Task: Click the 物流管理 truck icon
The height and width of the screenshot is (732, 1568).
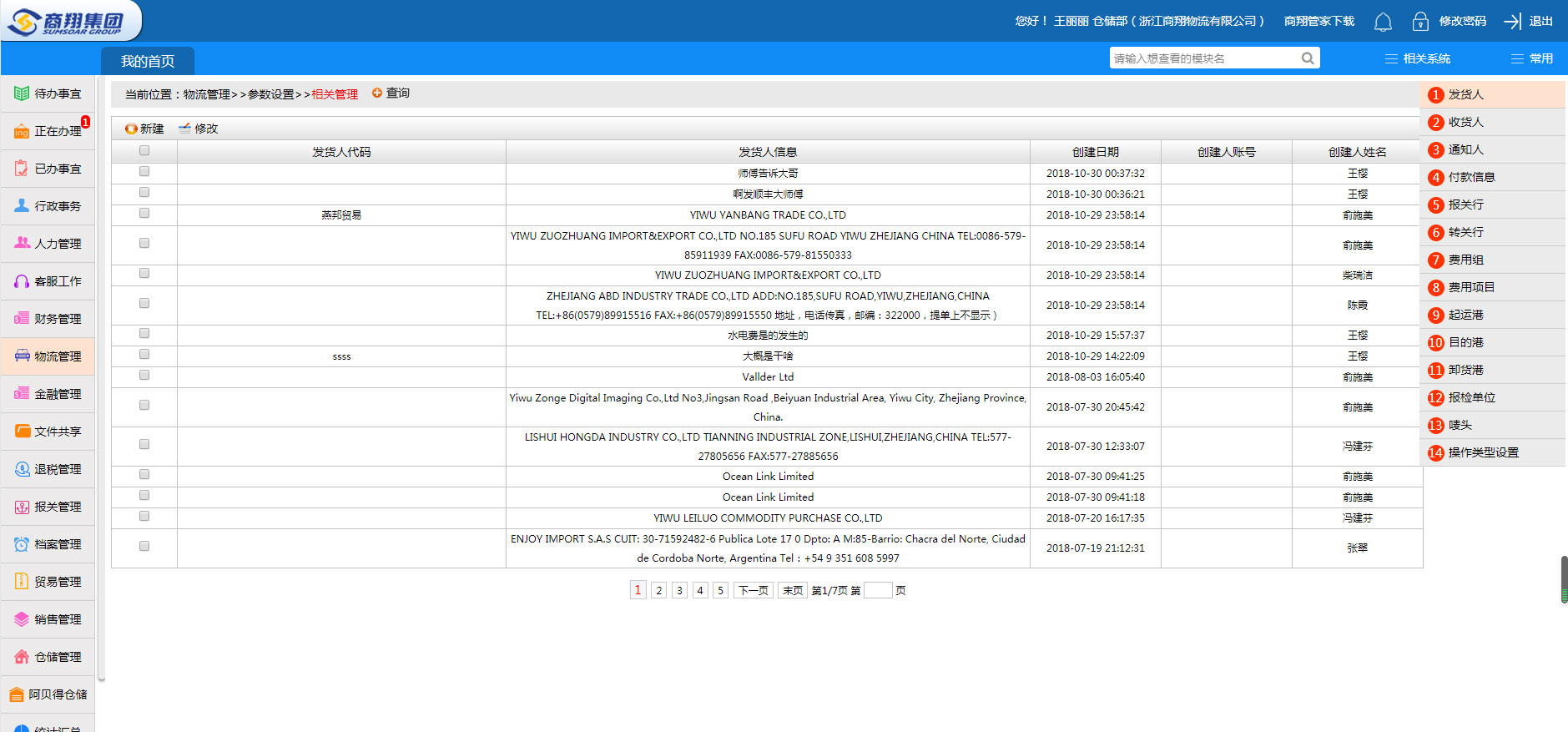Action: pos(22,356)
